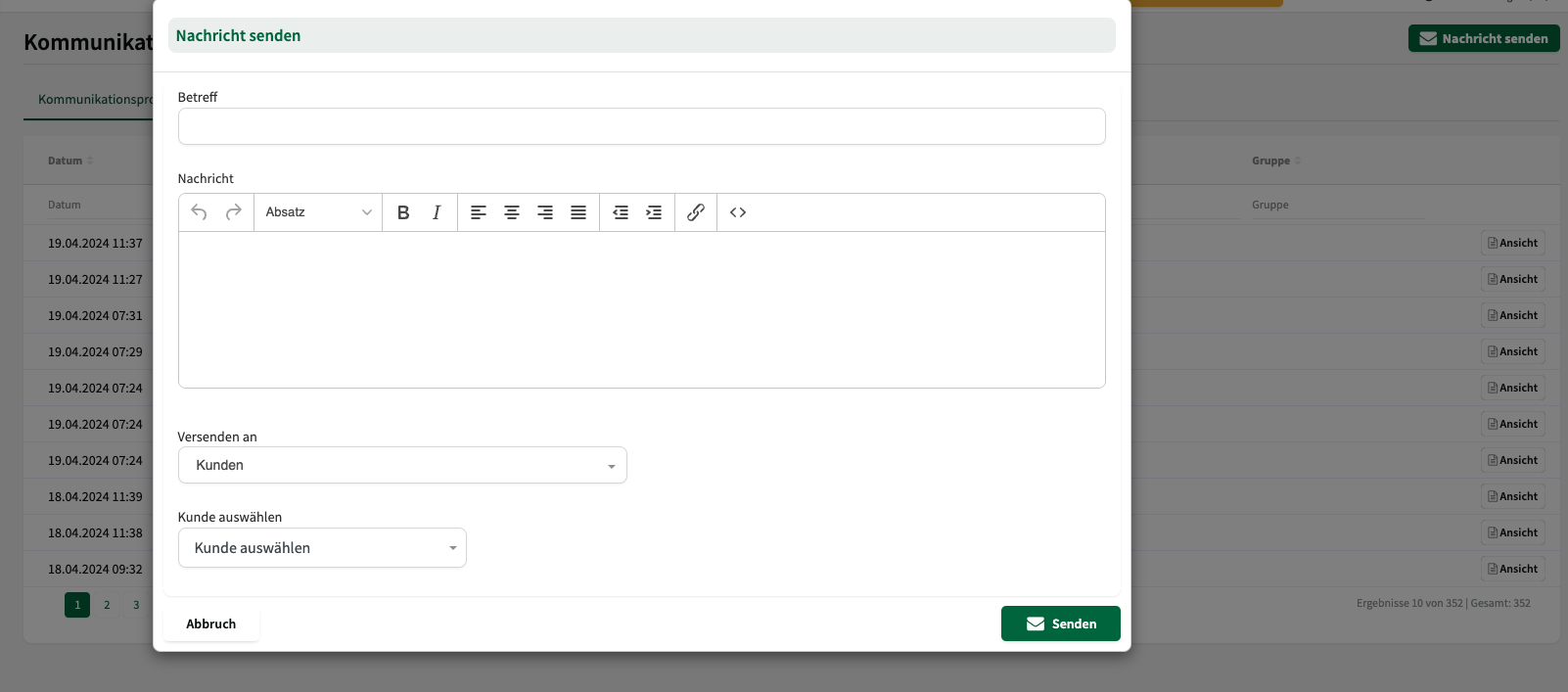Align message text to the left
The width and height of the screenshot is (1568, 692).
click(479, 212)
